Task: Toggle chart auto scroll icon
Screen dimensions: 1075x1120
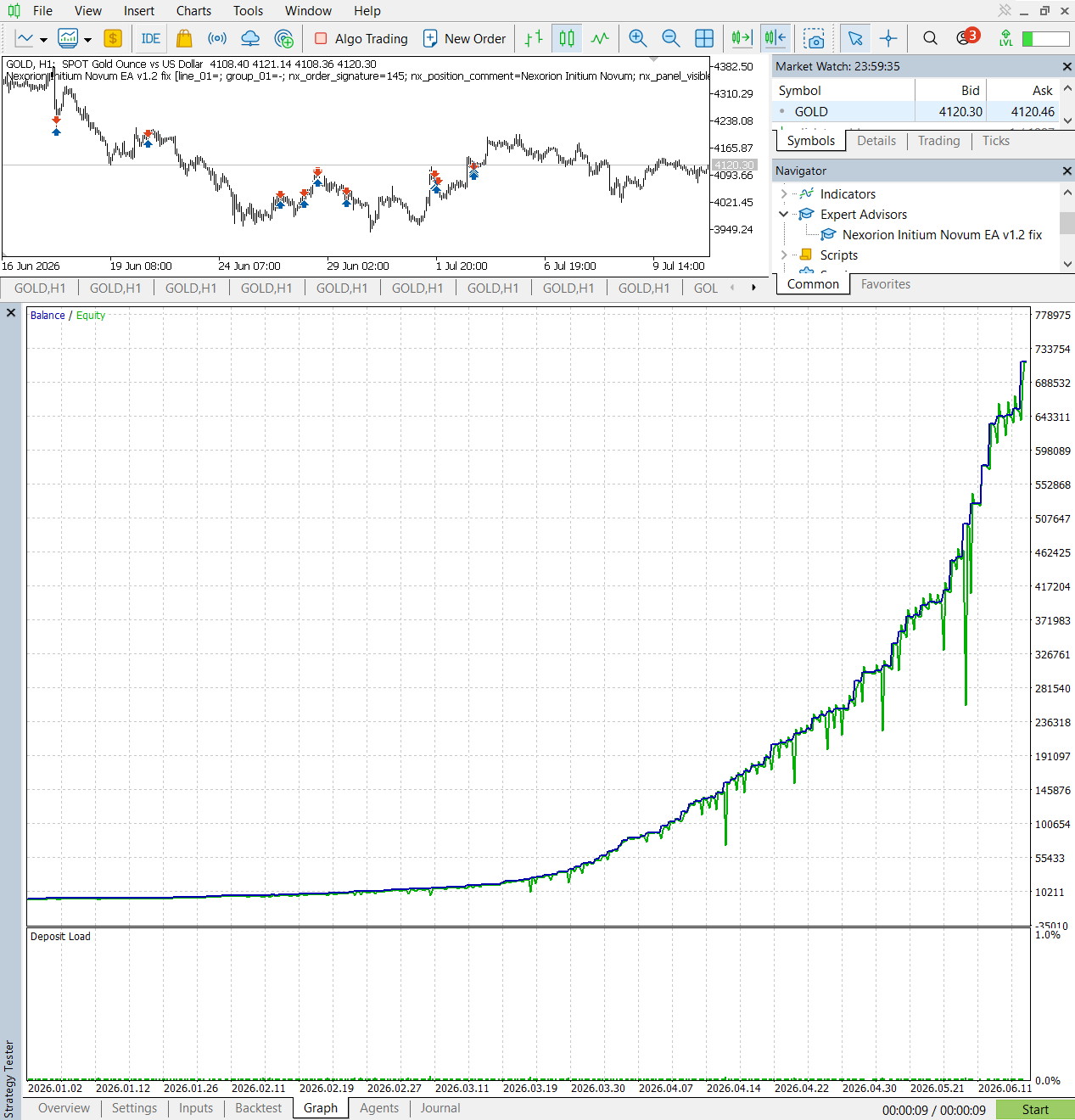Action: coord(742,38)
